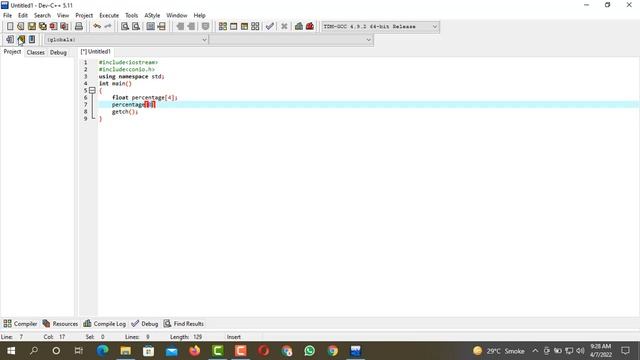Click the code line 'float percentage[4];'
This screenshot has width=640, height=360.
pyautogui.click(x=145, y=98)
